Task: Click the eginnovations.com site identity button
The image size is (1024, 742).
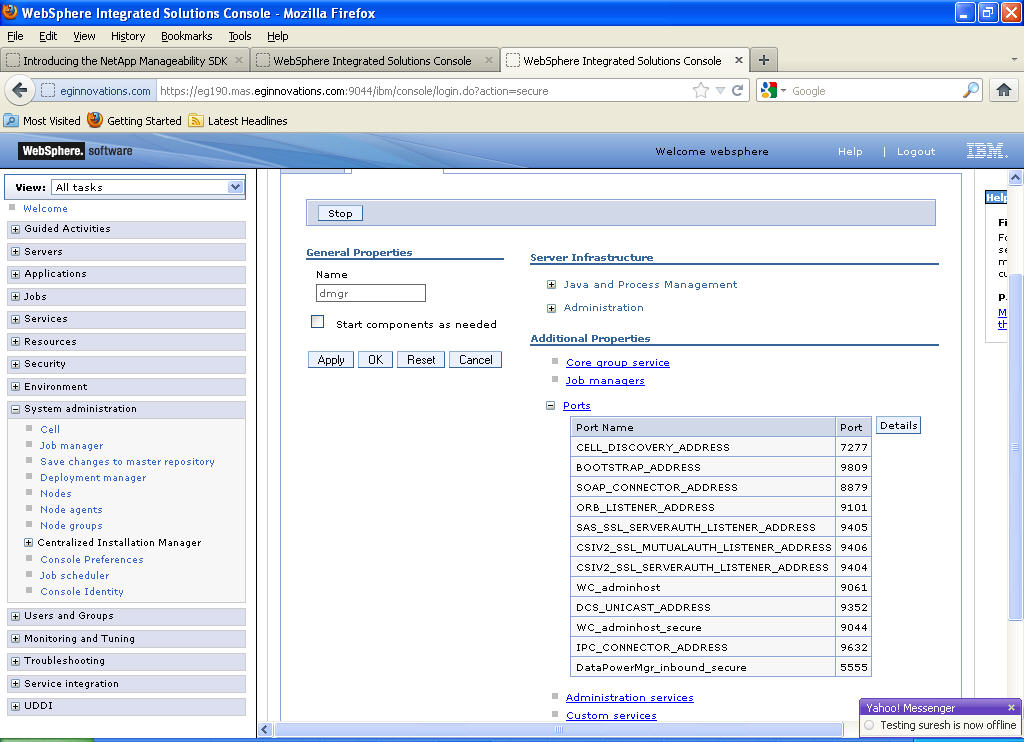Action: tap(95, 91)
